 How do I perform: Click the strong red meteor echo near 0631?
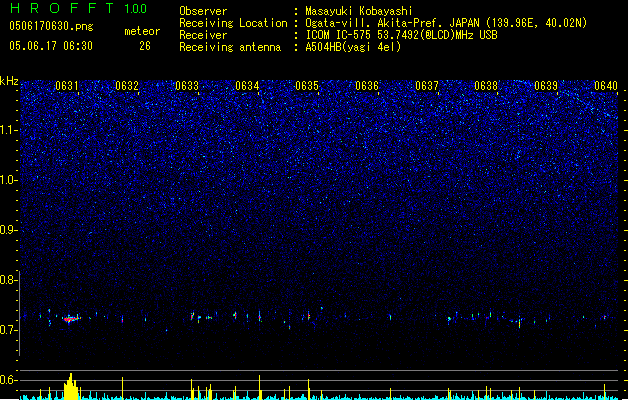point(71,319)
